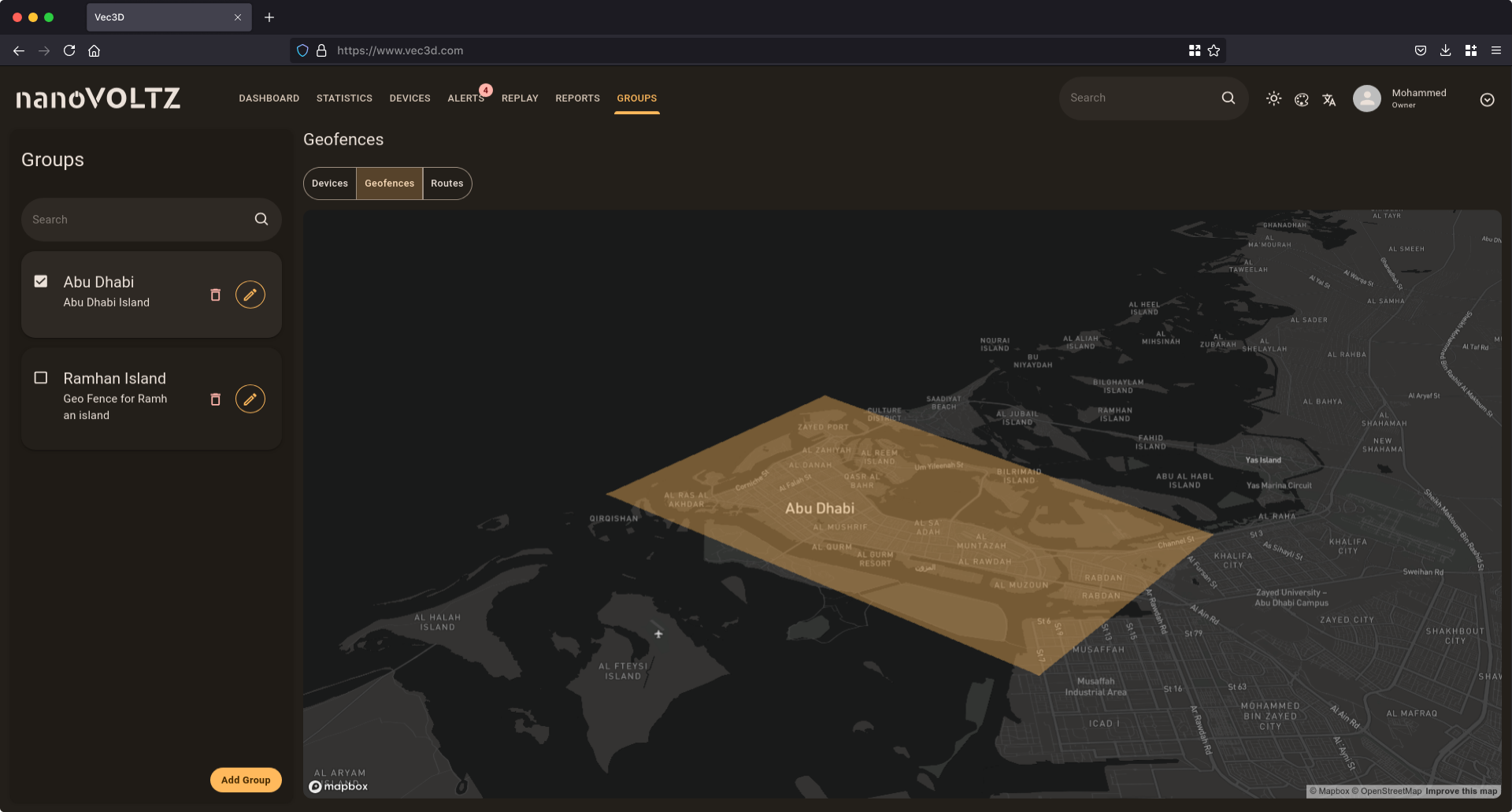Click the address bar URL

coord(400,50)
